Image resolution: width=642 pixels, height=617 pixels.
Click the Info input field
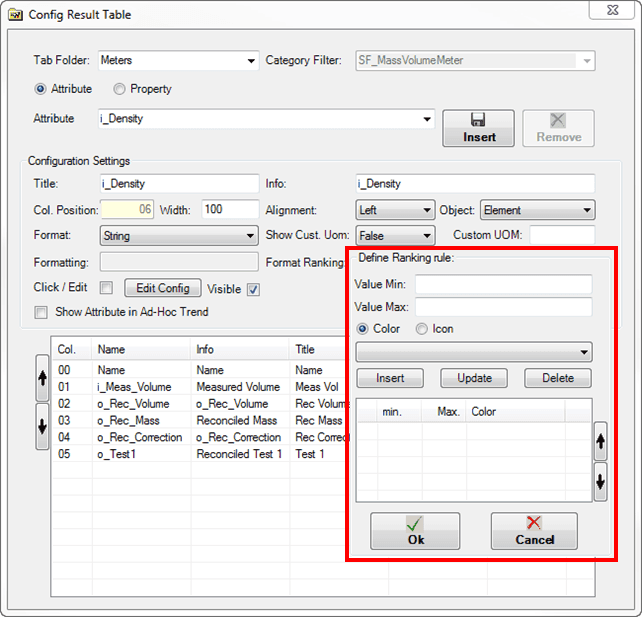click(x=475, y=183)
